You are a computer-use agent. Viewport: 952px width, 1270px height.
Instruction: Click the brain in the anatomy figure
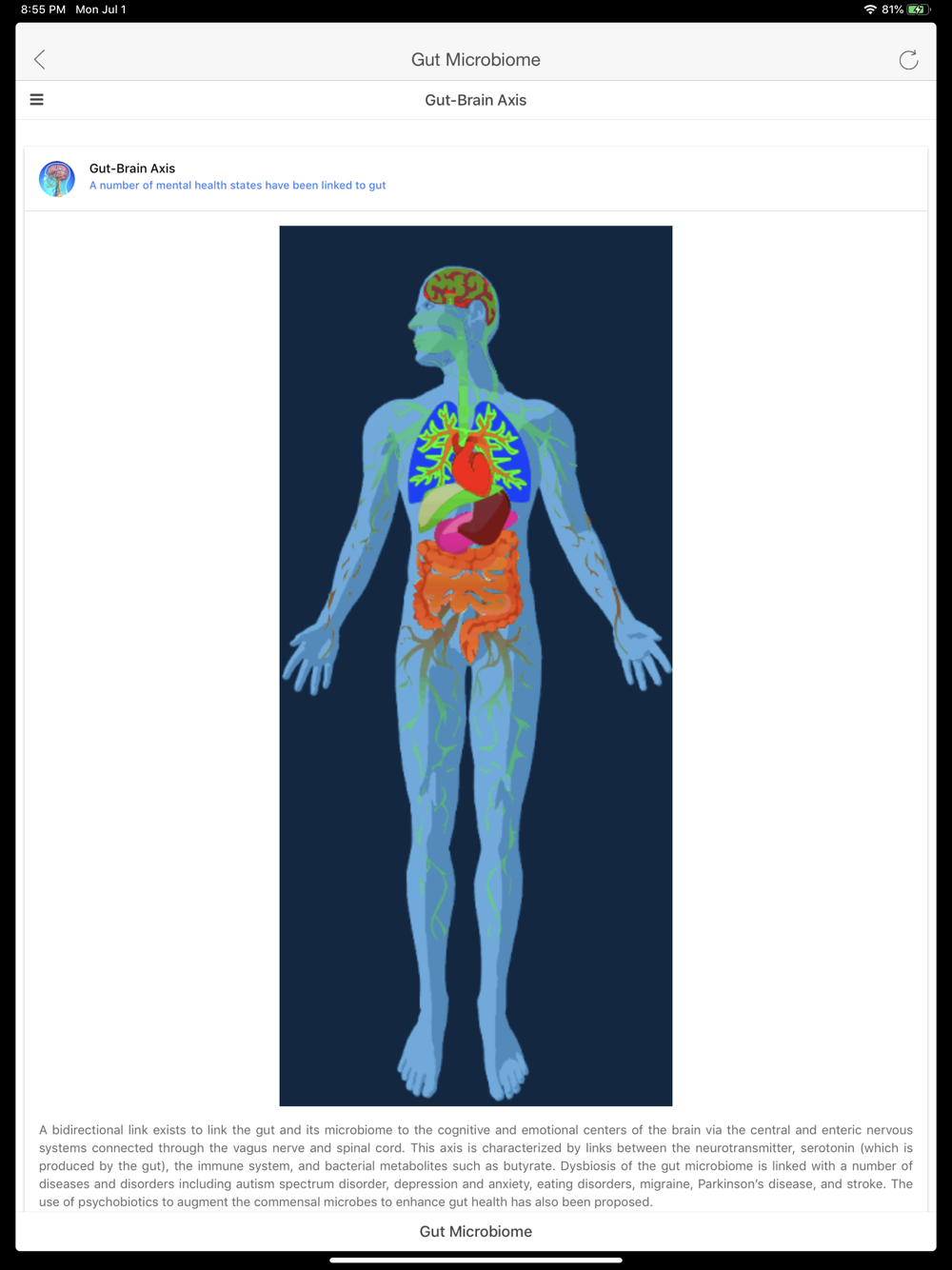tap(461, 297)
